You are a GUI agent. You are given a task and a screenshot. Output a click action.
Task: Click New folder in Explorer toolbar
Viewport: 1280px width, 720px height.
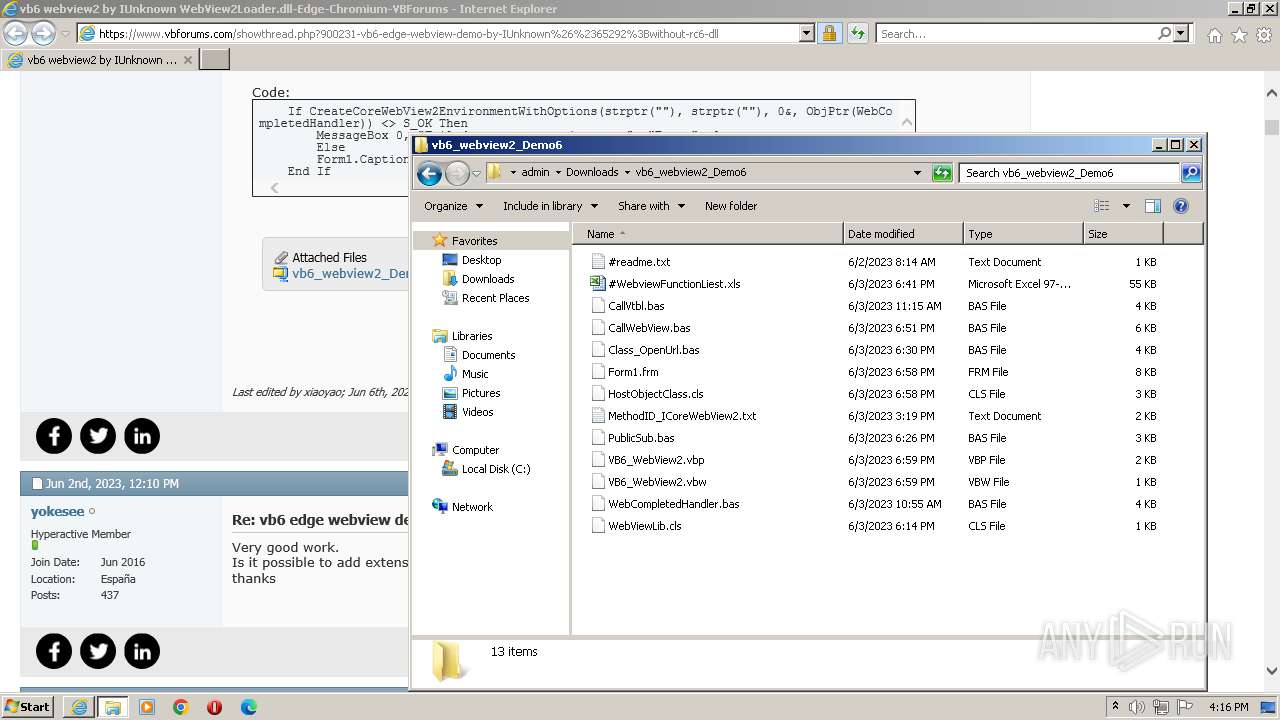731,206
